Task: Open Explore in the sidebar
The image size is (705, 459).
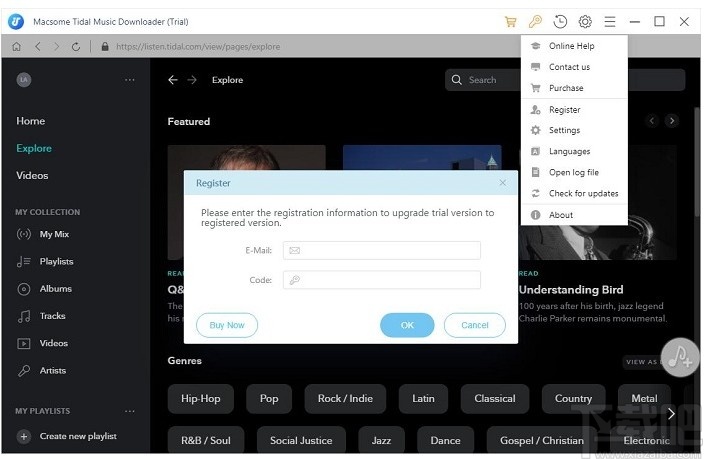Action: pyautogui.click(x=34, y=148)
